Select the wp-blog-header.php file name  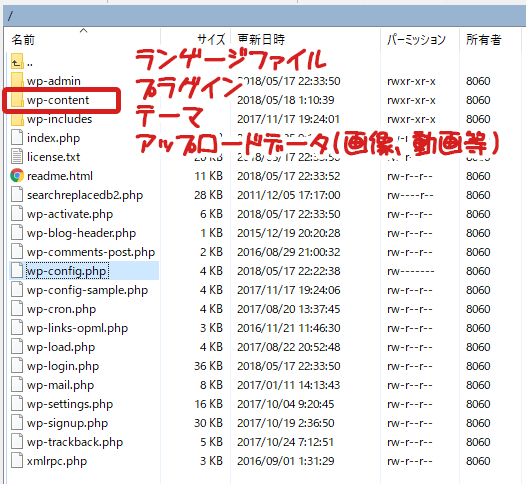click(x=81, y=233)
